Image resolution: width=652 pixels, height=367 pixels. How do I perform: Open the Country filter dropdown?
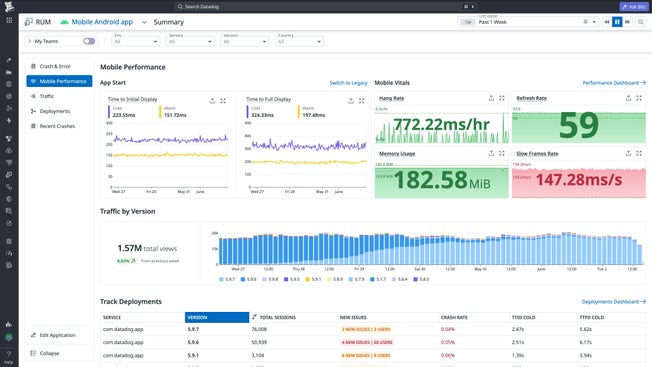pos(299,41)
